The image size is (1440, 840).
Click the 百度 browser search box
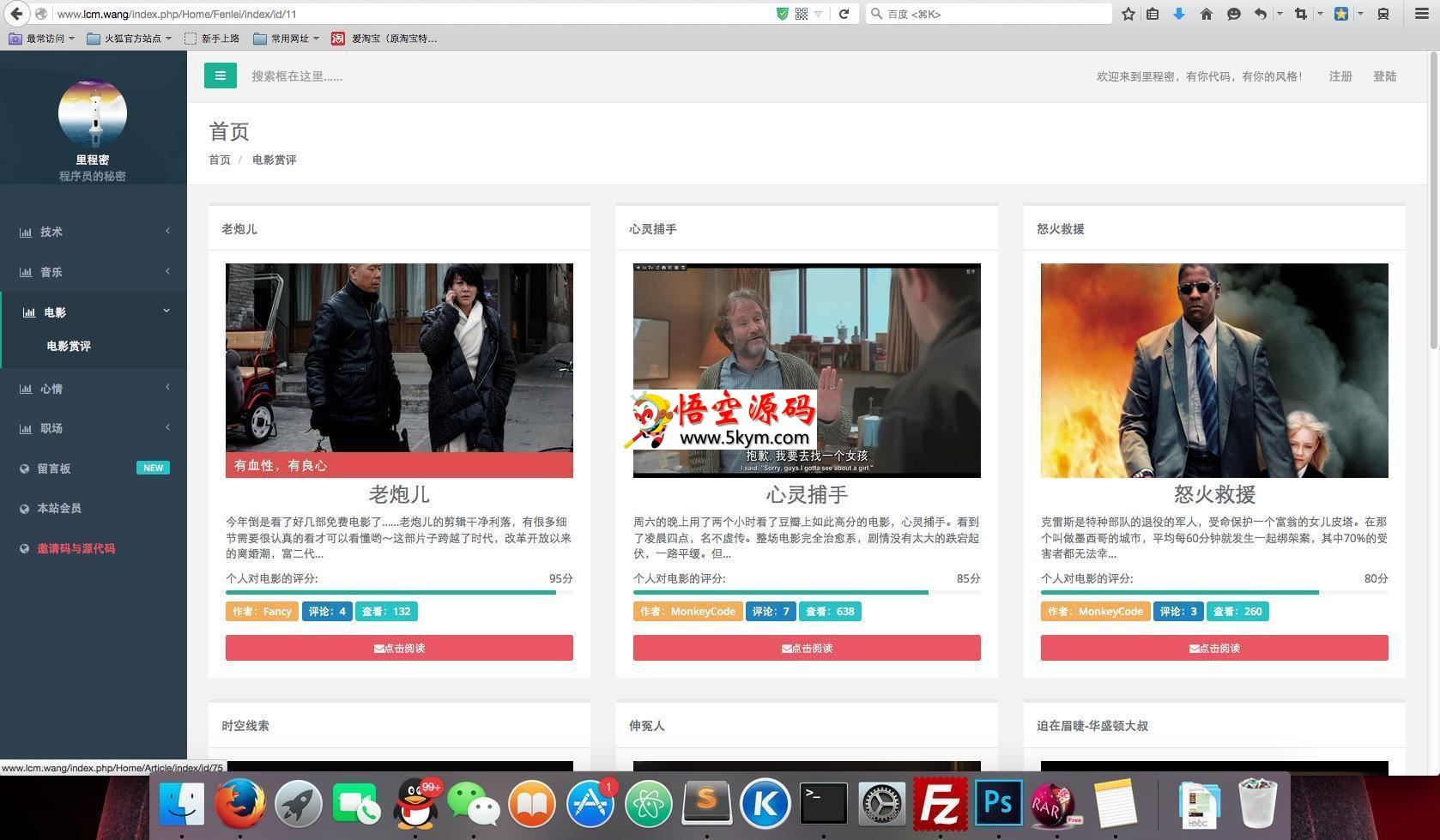pos(989,14)
